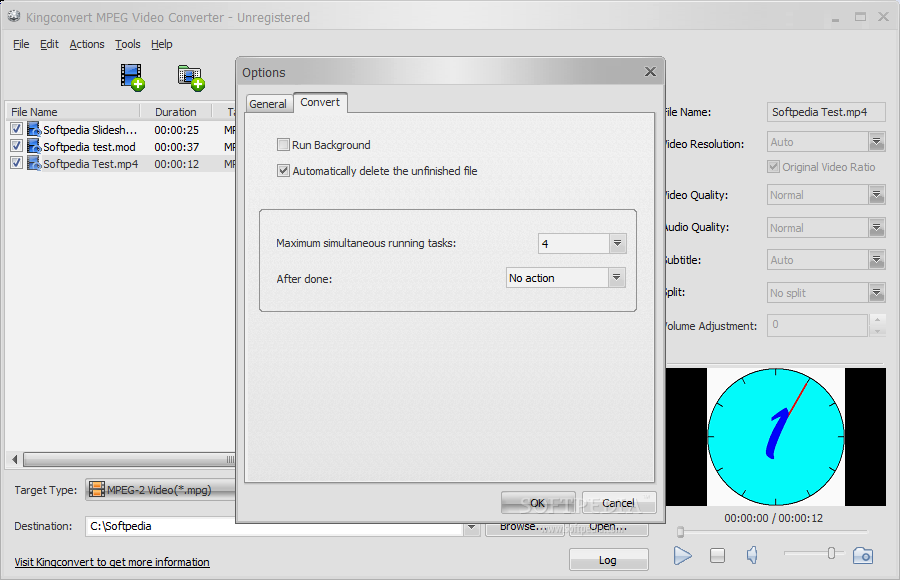The height and width of the screenshot is (580, 900).
Task: Click the file list scroll-left arrow
Action: coord(14,459)
